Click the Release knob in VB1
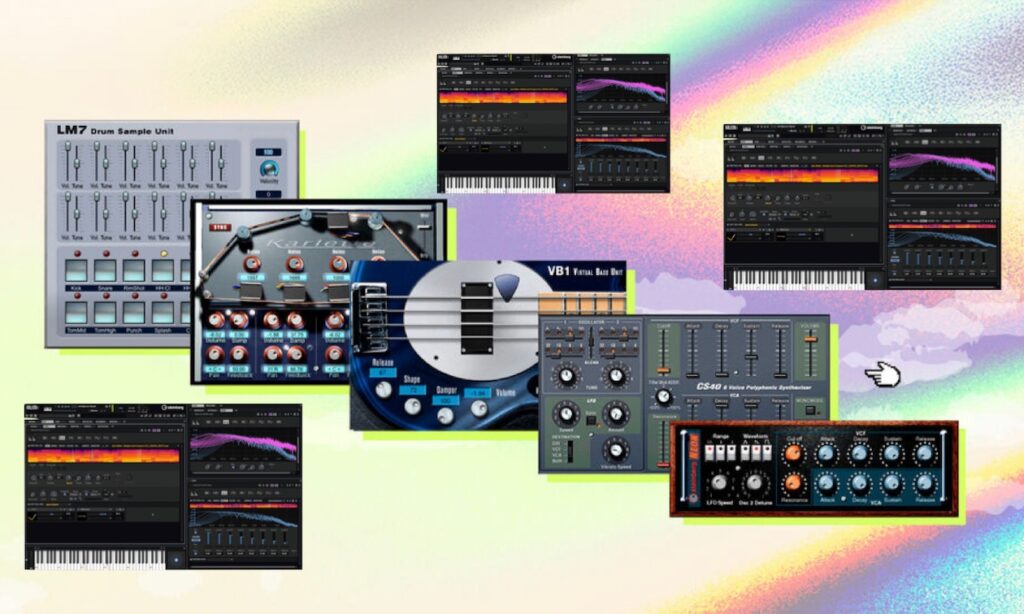The height and width of the screenshot is (614, 1024). pyautogui.click(x=383, y=389)
